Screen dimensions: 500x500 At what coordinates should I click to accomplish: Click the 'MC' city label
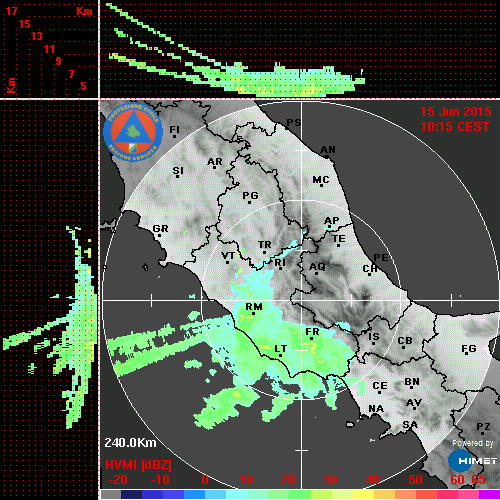(321, 180)
